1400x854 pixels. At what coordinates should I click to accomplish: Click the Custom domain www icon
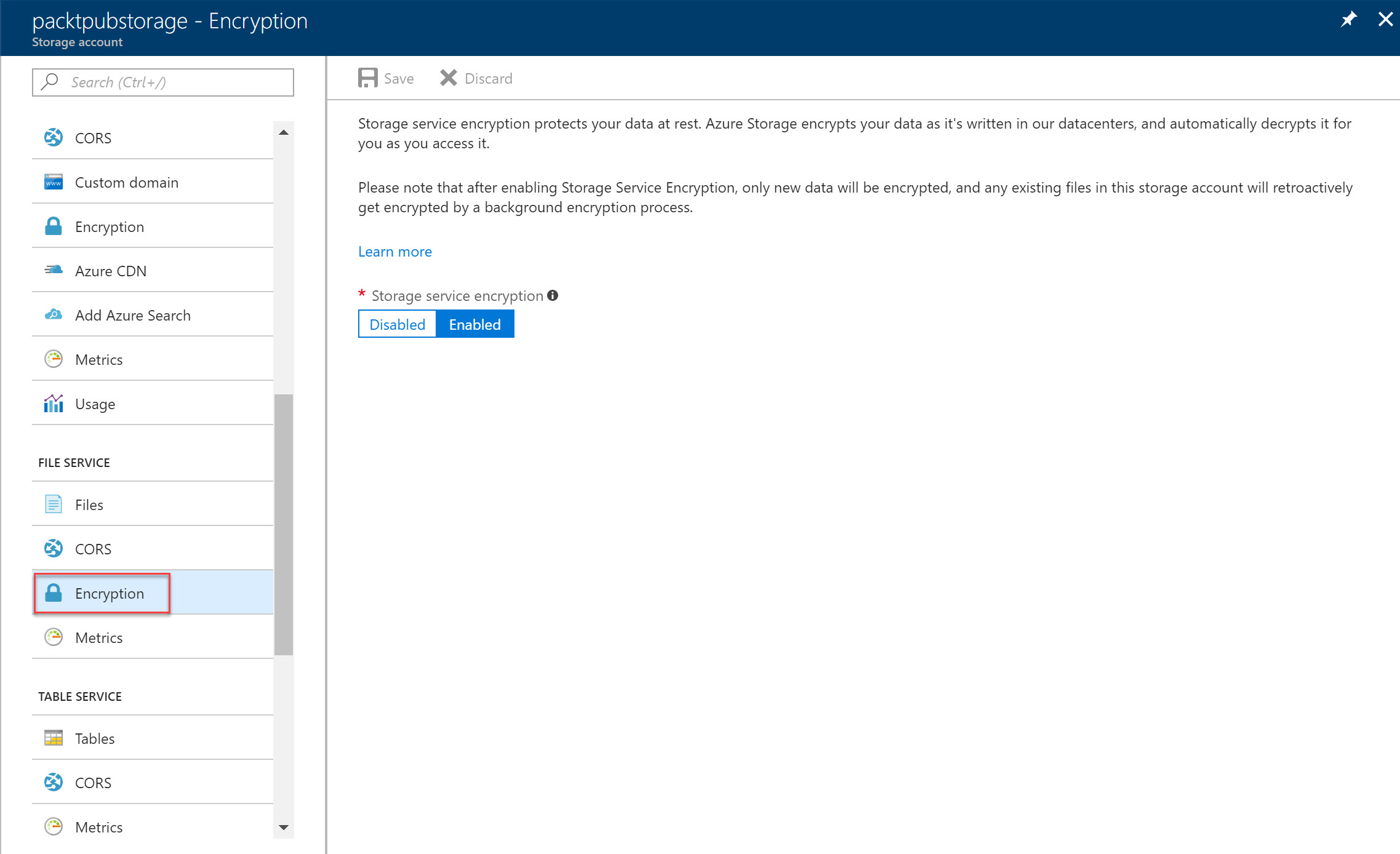point(54,182)
